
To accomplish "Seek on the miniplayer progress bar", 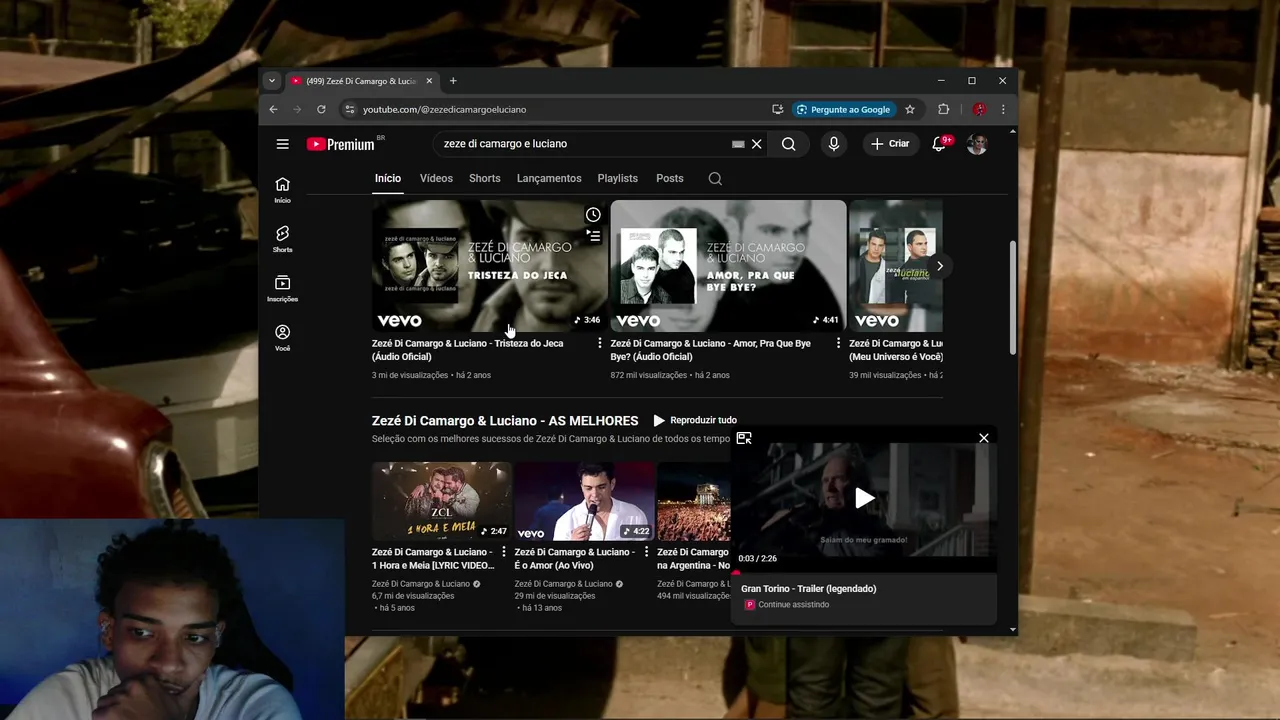I will coord(865,573).
